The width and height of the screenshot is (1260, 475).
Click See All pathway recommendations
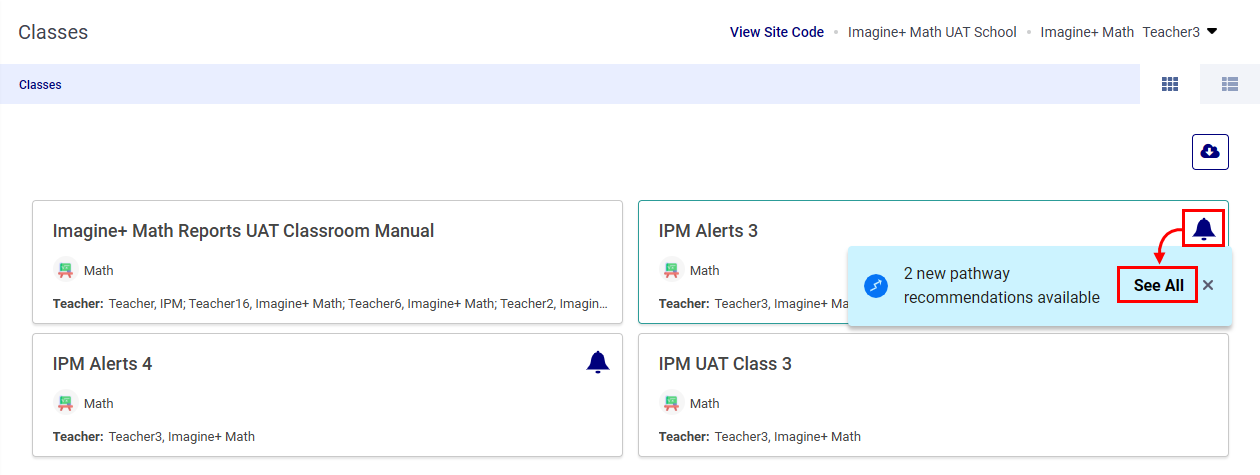(x=1158, y=286)
